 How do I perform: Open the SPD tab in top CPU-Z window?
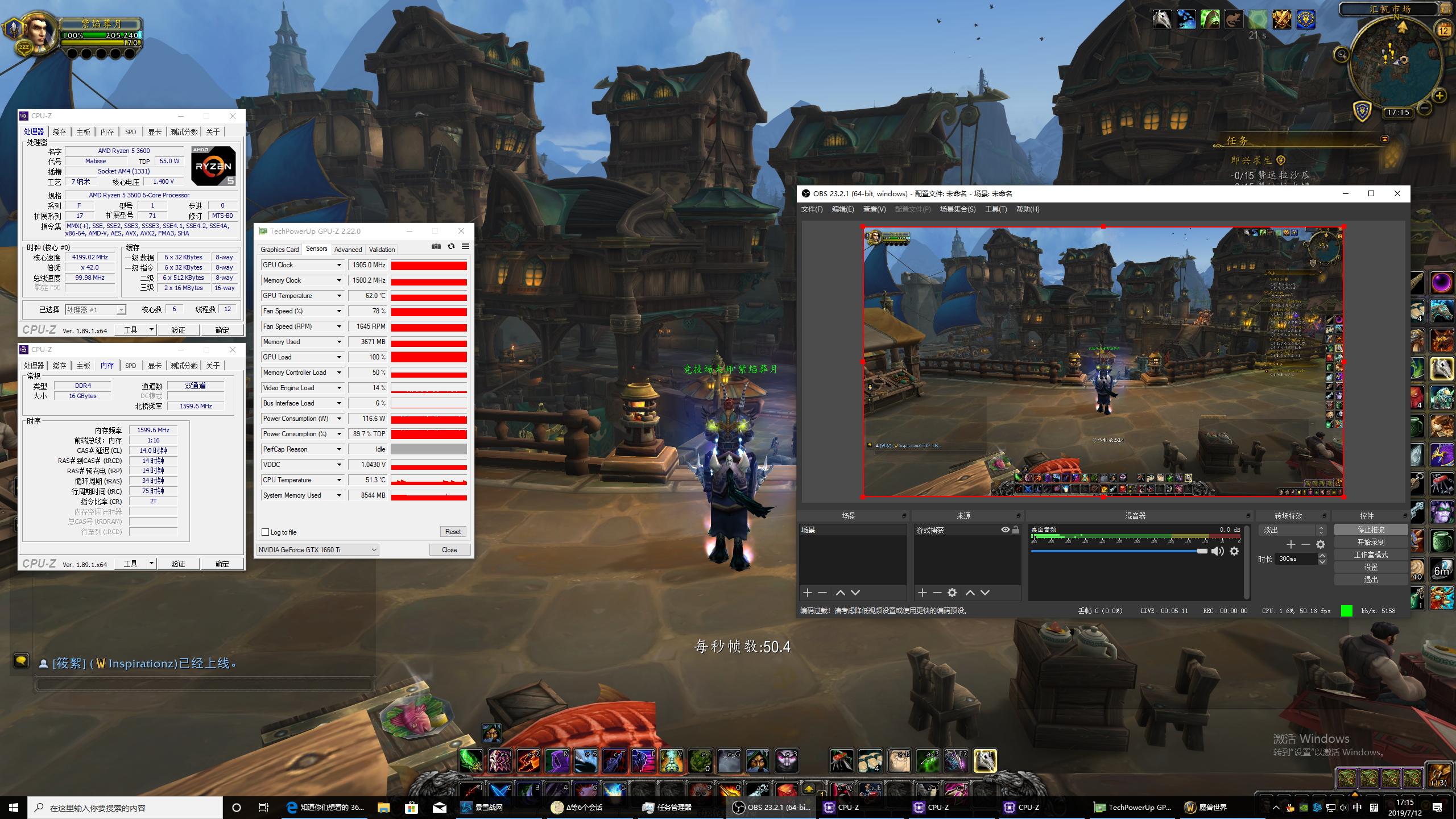coord(131,132)
